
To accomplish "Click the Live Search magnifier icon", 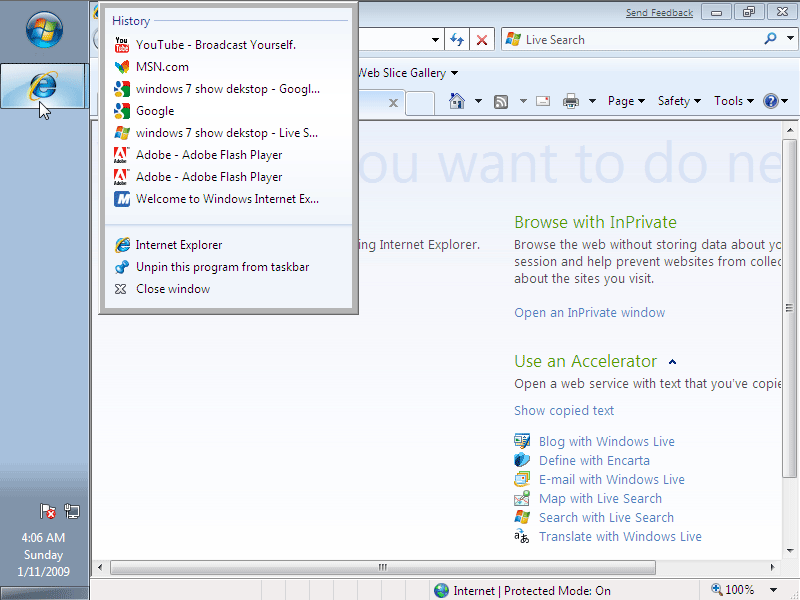I will pyautogui.click(x=771, y=40).
